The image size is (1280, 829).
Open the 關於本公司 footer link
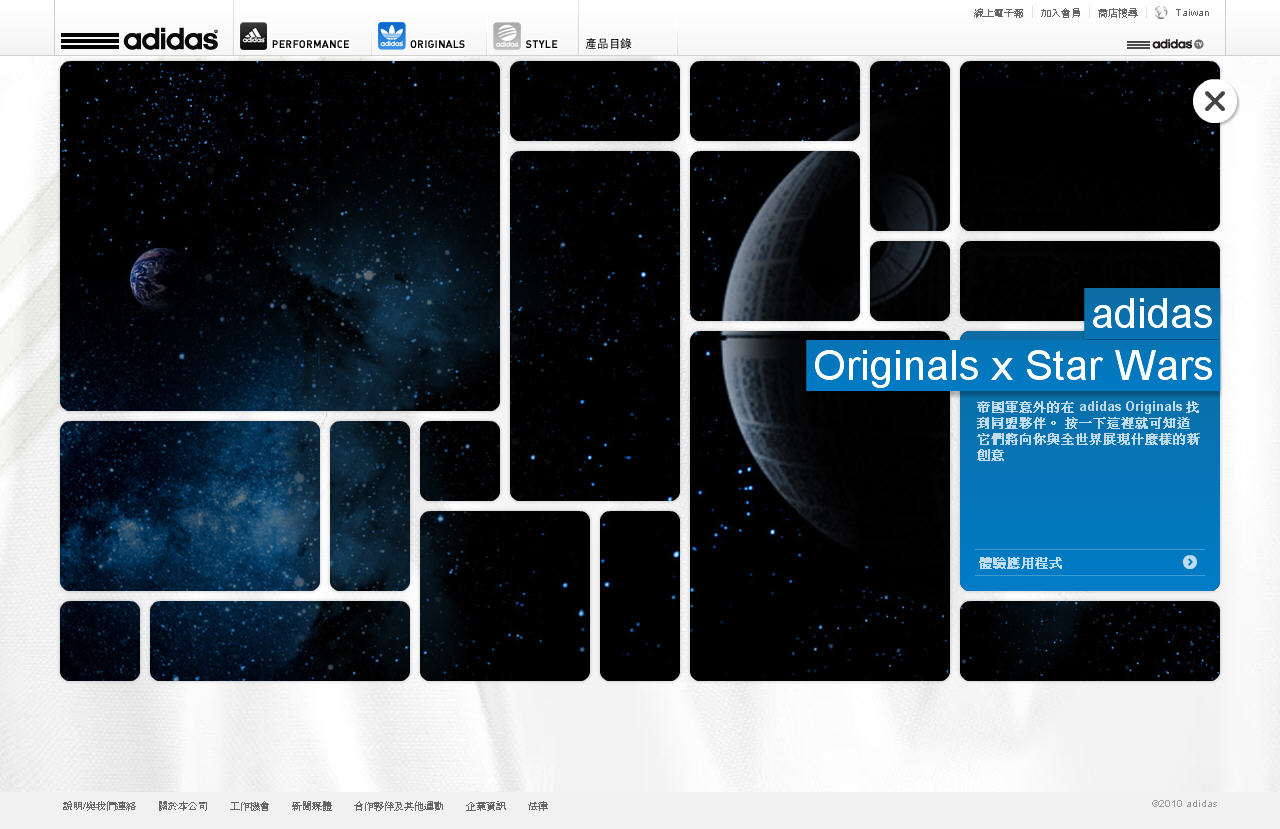pos(183,806)
